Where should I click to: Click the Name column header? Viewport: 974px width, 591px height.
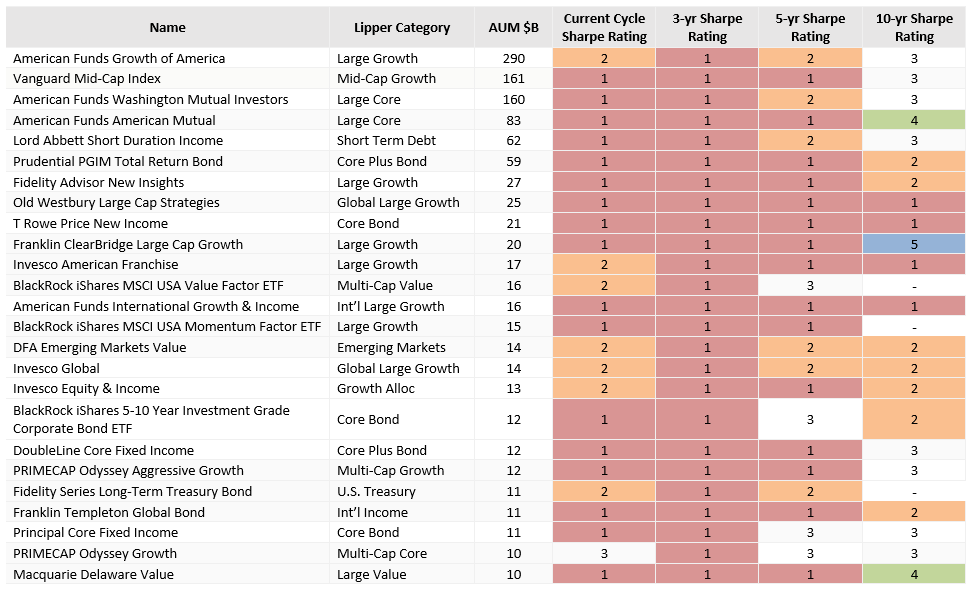(167, 28)
